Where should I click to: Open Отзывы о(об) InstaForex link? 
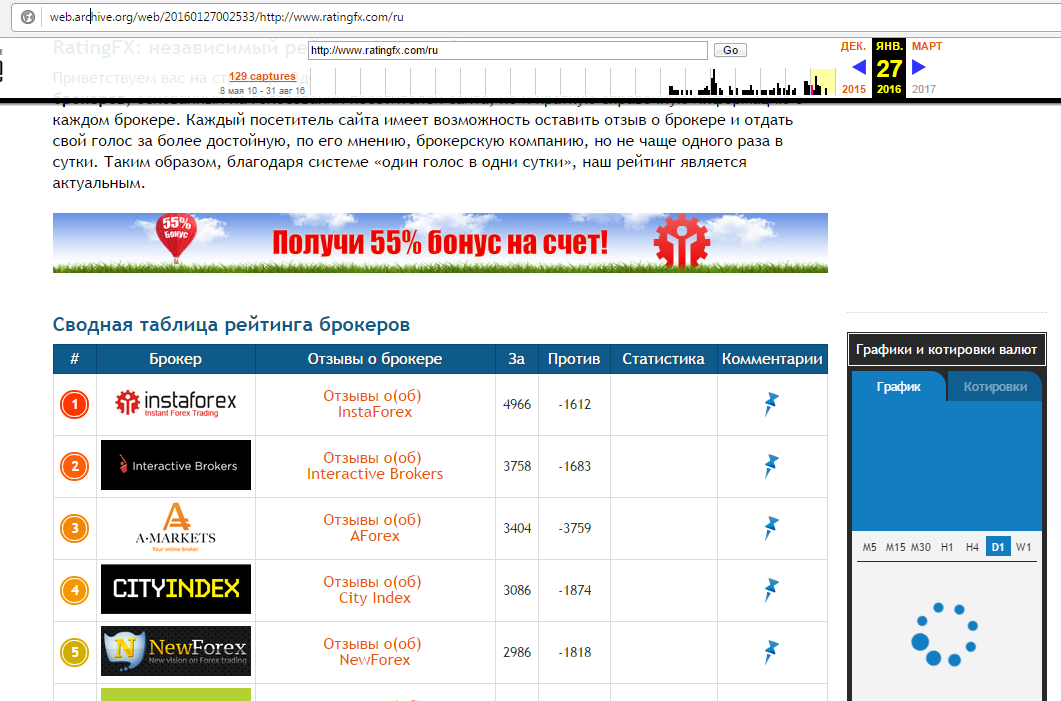pyautogui.click(x=373, y=404)
